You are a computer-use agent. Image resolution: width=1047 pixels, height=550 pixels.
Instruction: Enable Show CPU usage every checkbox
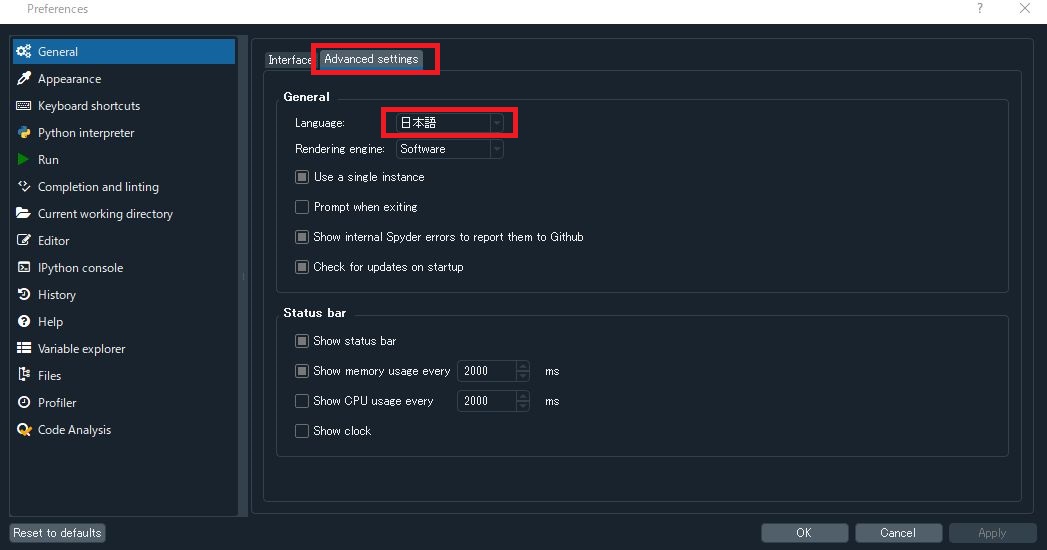302,400
